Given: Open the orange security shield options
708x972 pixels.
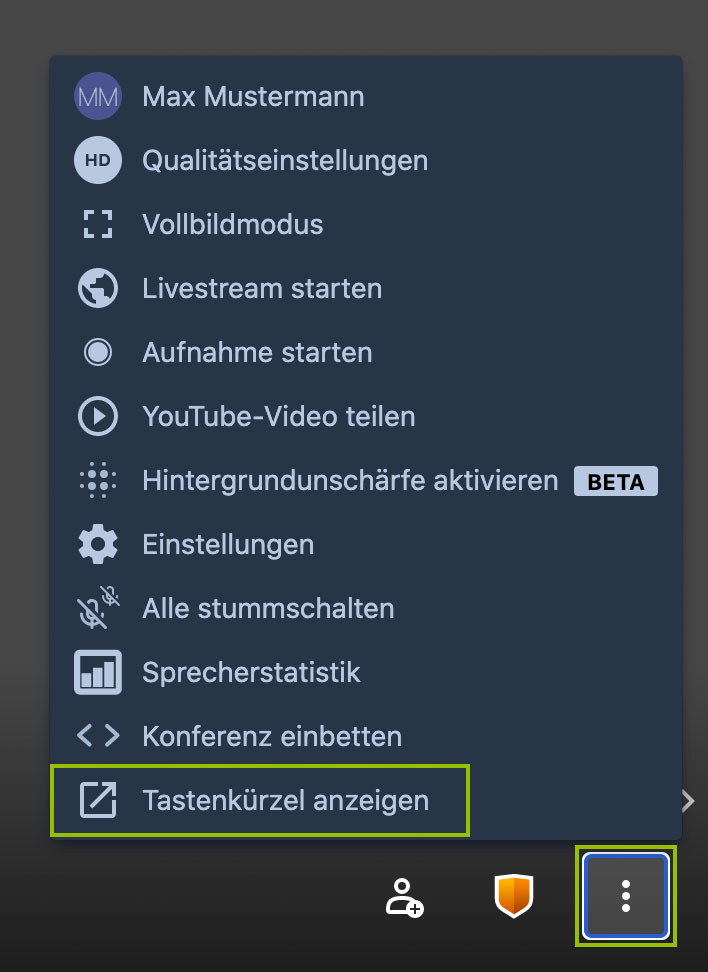Looking at the screenshot, I should click(514, 896).
